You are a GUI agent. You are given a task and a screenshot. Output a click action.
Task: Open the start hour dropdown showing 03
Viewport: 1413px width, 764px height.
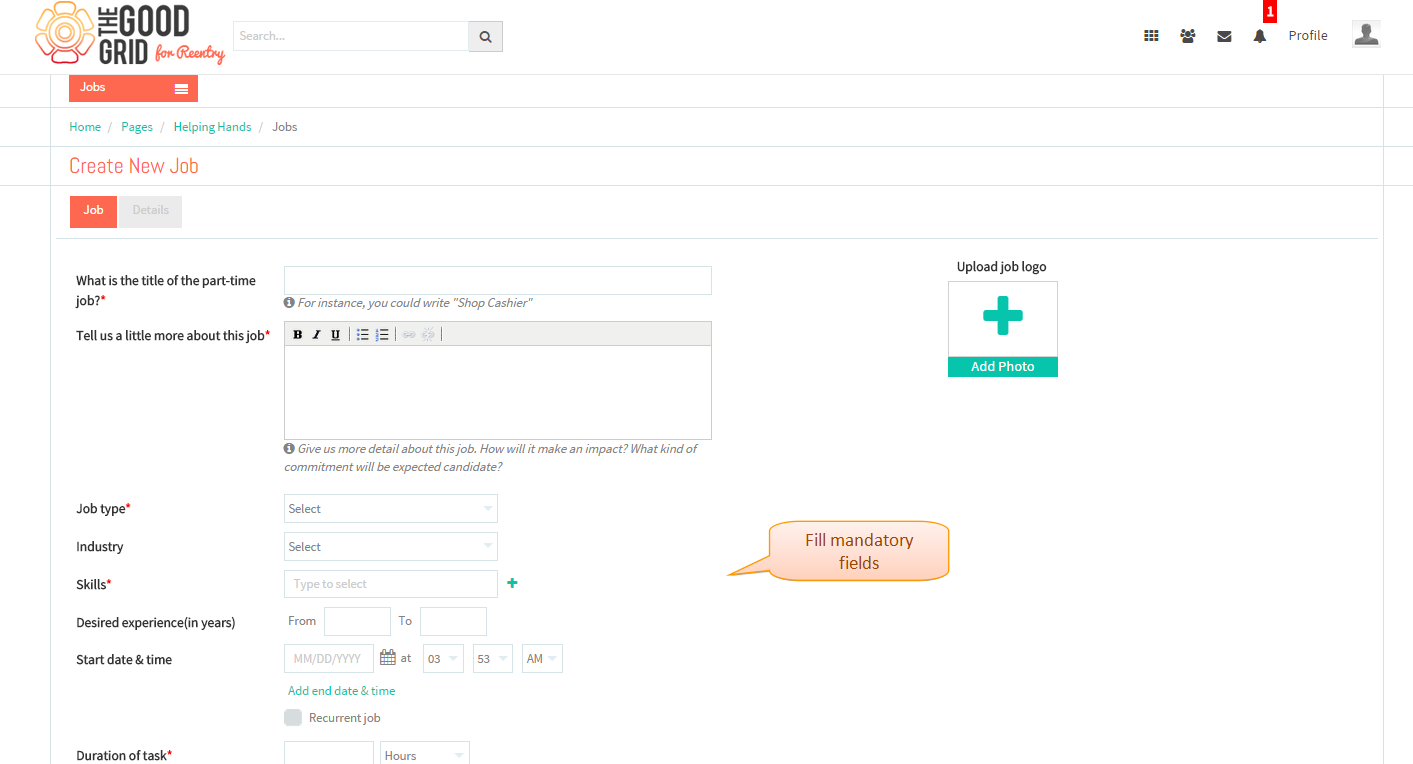click(444, 658)
